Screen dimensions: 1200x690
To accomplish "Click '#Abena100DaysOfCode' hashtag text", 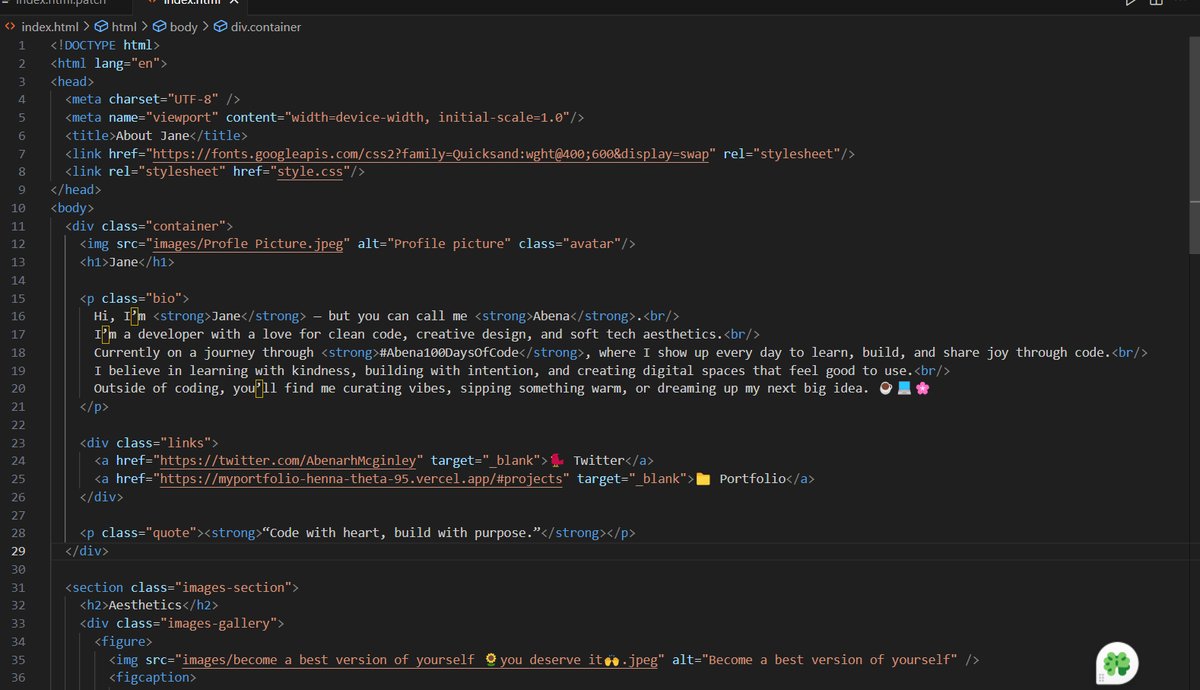I will (x=451, y=352).
